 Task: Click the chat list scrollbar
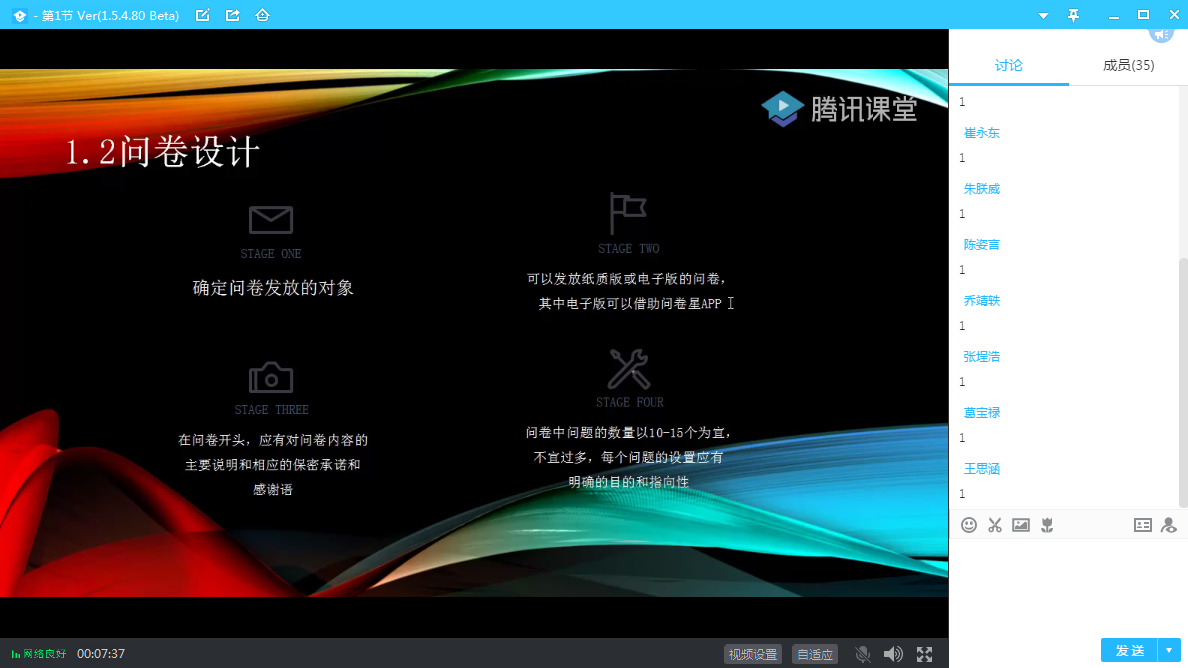click(x=1183, y=380)
